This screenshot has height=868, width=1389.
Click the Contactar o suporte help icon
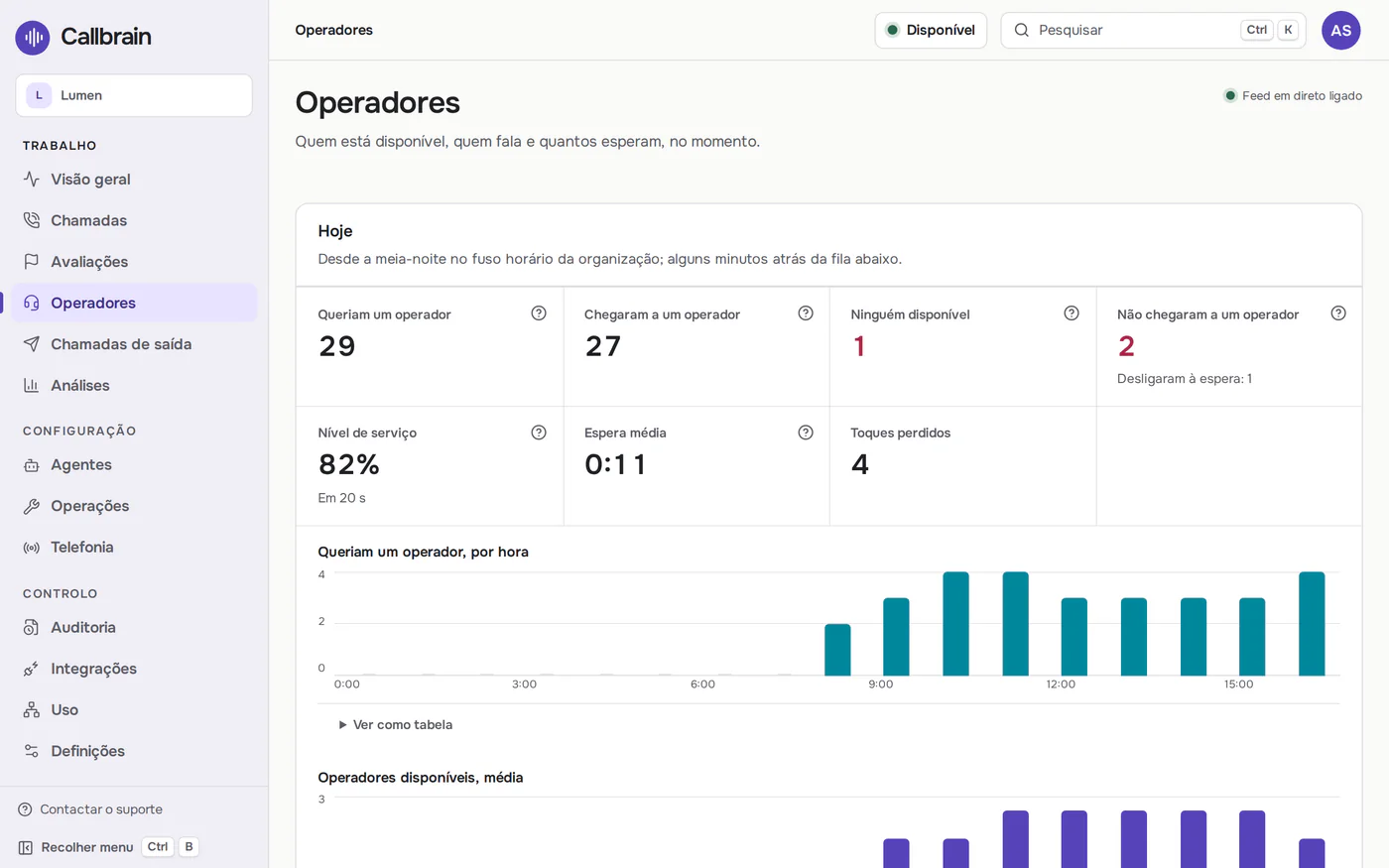click(x=25, y=809)
